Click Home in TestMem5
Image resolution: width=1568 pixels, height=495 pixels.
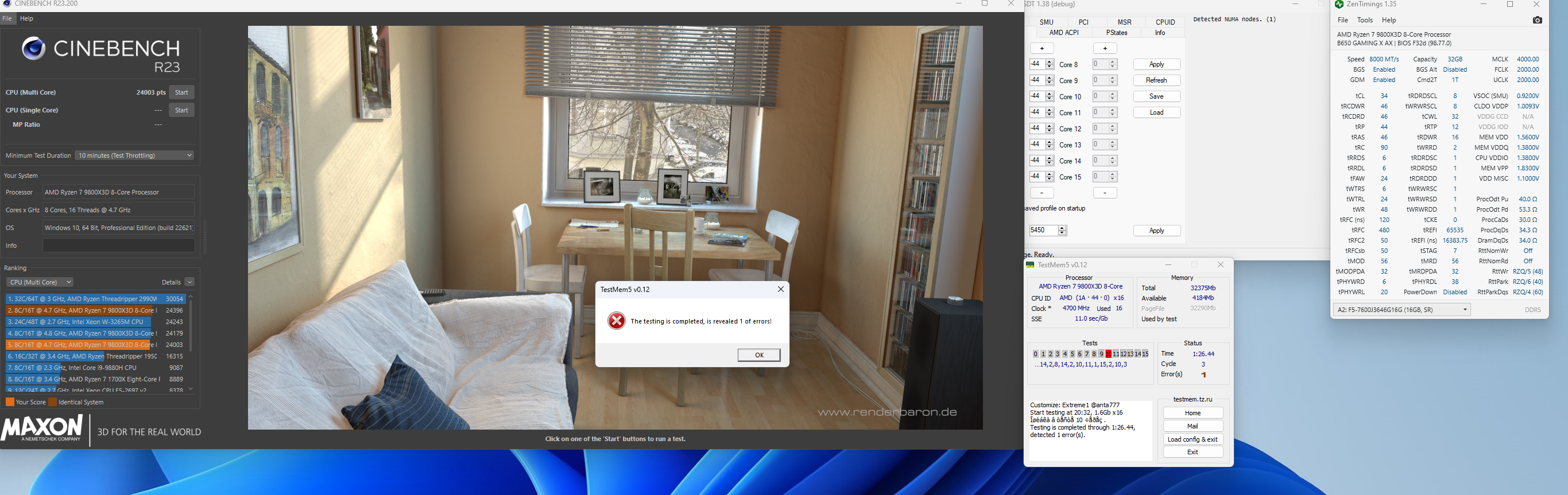pyautogui.click(x=1193, y=413)
